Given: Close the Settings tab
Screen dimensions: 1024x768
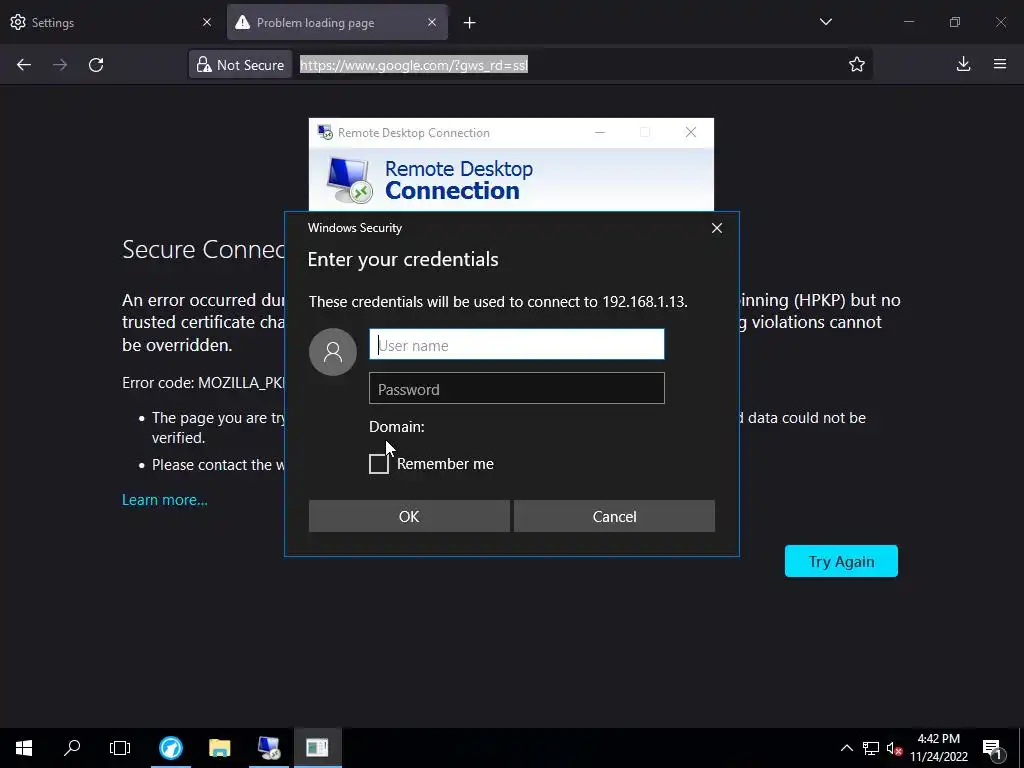Looking at the screenshot, I should (207, 22).
